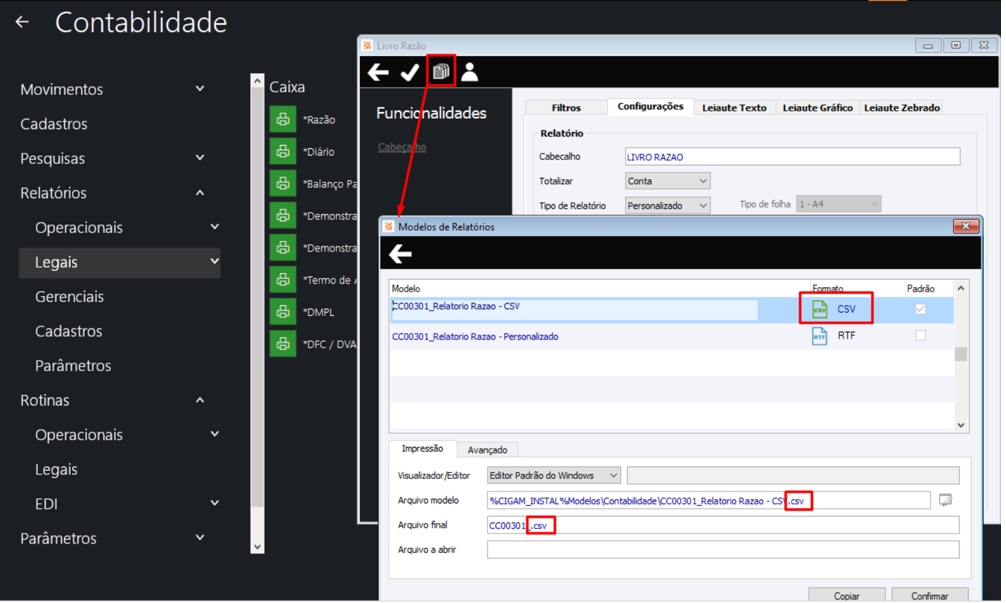
Task: Toggle Padrão checkbox for CSV model
Action: 920,309
